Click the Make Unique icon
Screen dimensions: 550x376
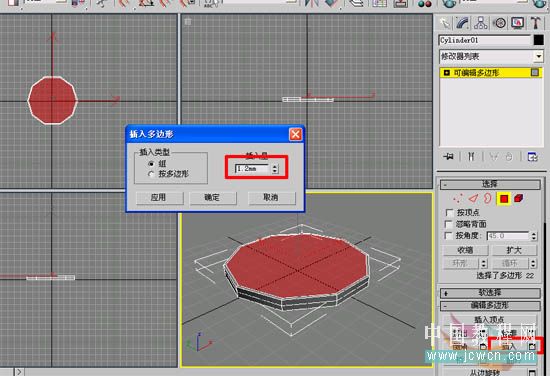click(x=494, y=156)
